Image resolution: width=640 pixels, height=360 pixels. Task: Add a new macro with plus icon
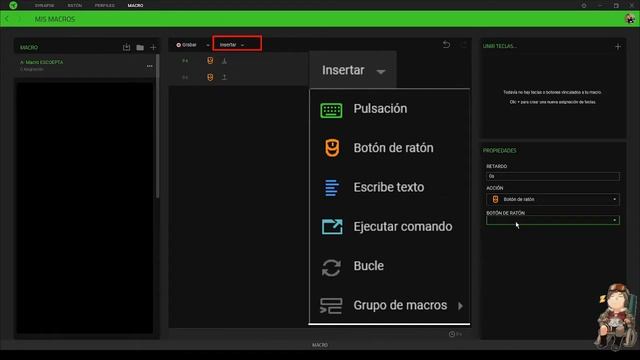point(153,48)
